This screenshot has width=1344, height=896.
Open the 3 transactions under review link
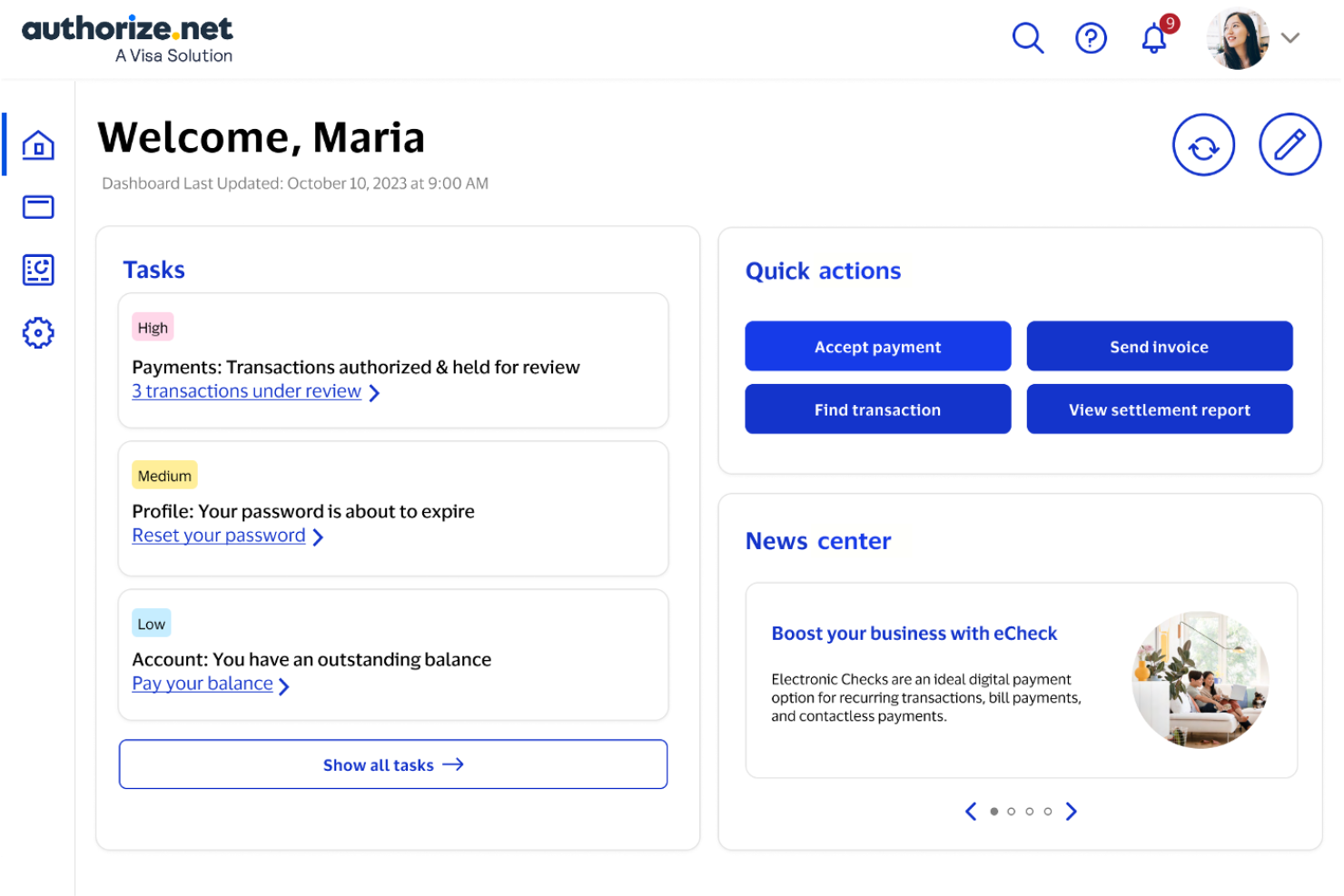[x=246, y=391]
